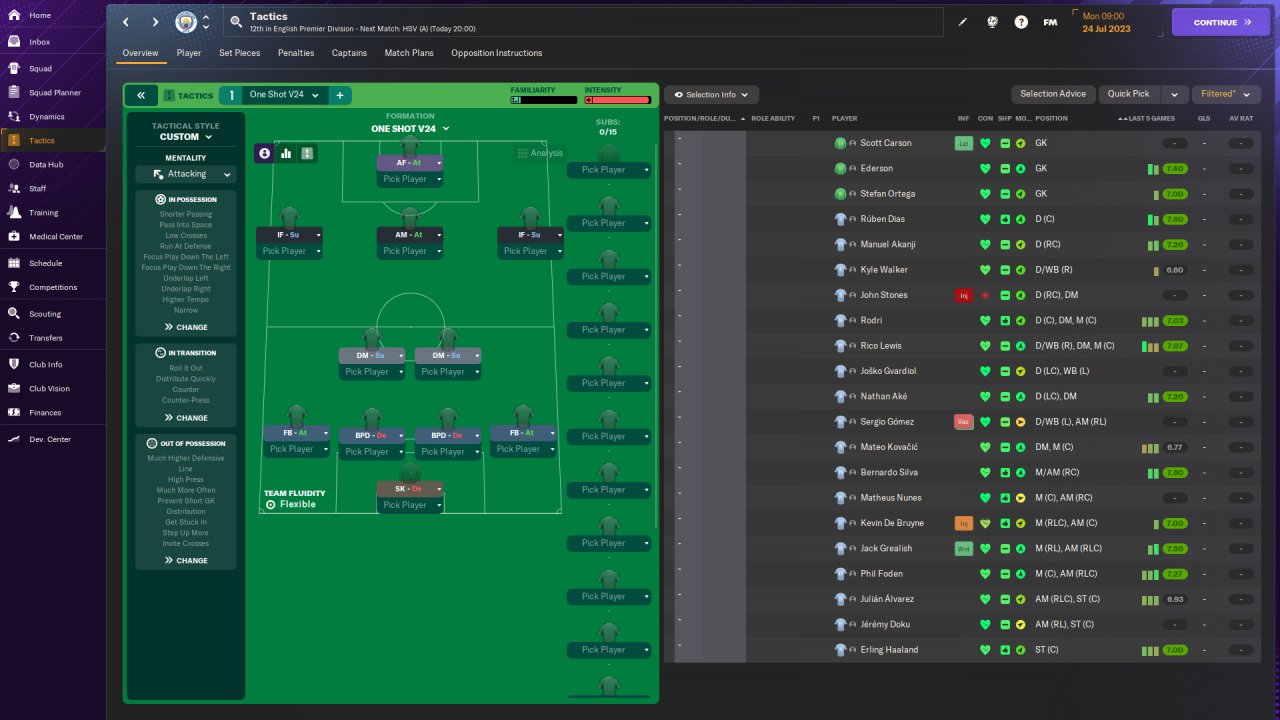Screen dimensions: 1280x720
Task: Open the One Shot V24 tactic dropdown
Action: [286, 95]
